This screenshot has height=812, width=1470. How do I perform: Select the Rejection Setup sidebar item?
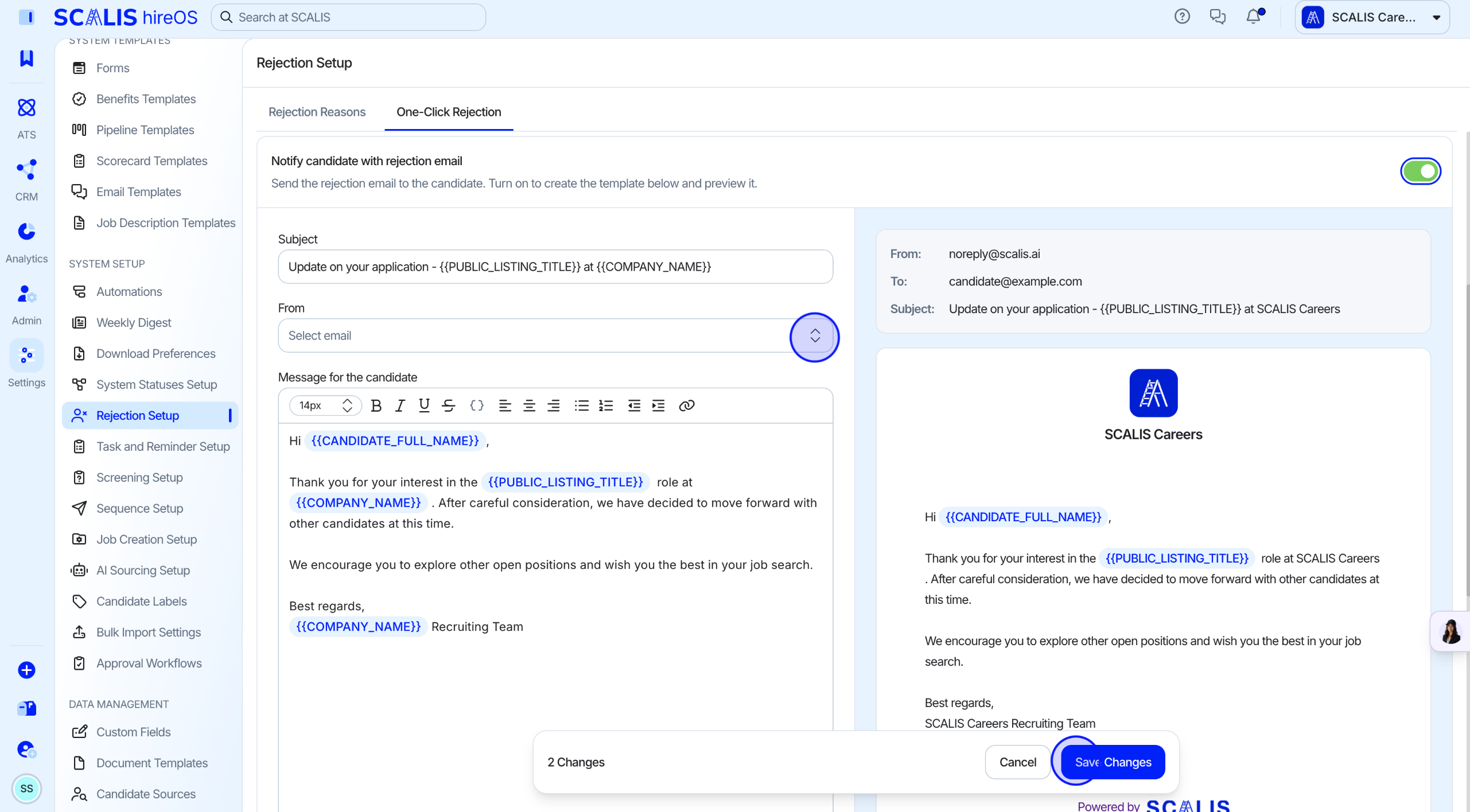click(150, 415)
